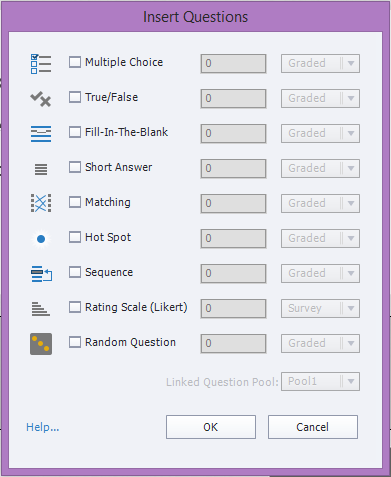This screenshot has height=477, width=391.
Task: Click the Multiple Choice question icon
Action: pyautogui.click(x=41, y=64)
